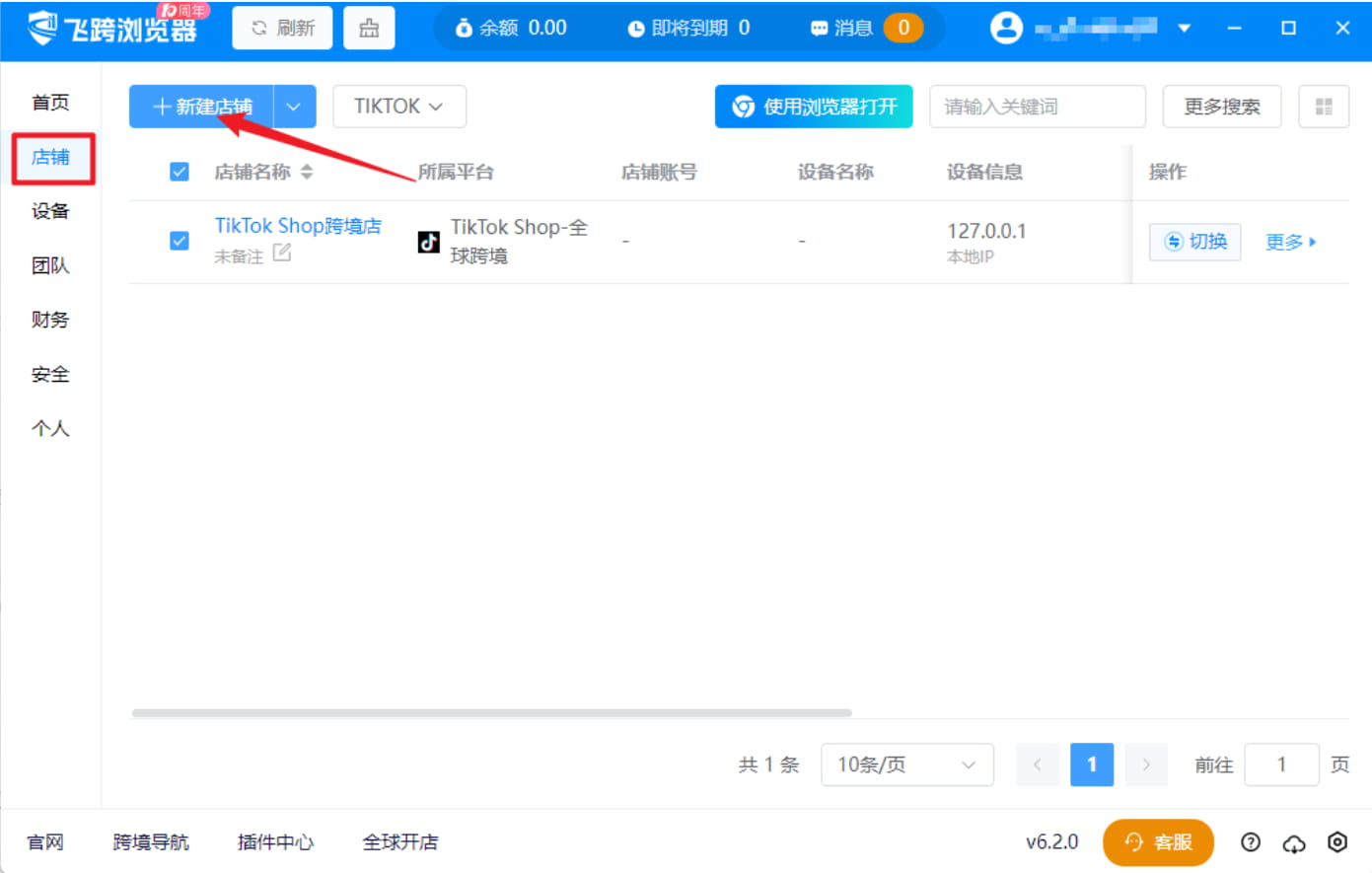This screenshot has width=1372, height=873.
Task: Click the user avatar icon
Action: point(1006,28)
